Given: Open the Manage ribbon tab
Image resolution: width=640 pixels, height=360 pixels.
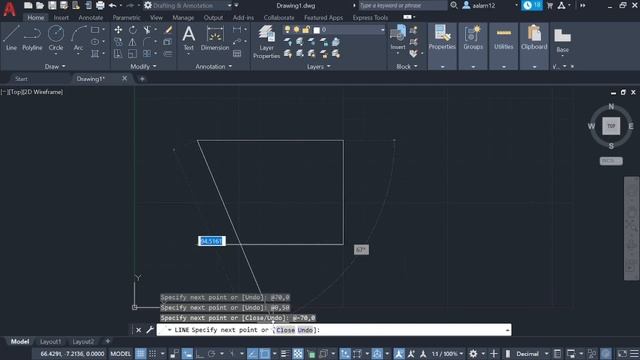Looking at the screenshot, I should 183,18.
